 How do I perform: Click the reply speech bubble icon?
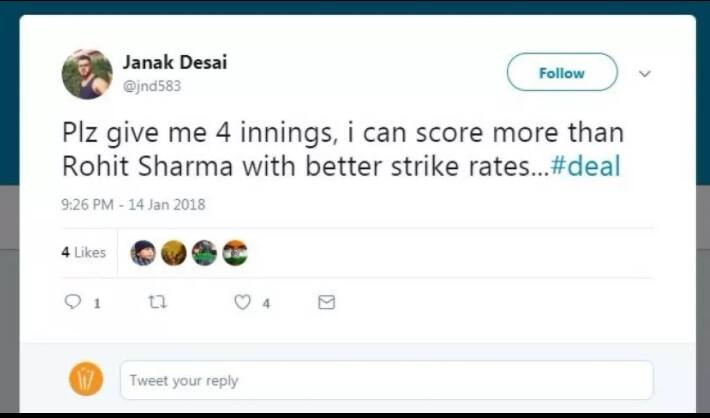(73, 302)
